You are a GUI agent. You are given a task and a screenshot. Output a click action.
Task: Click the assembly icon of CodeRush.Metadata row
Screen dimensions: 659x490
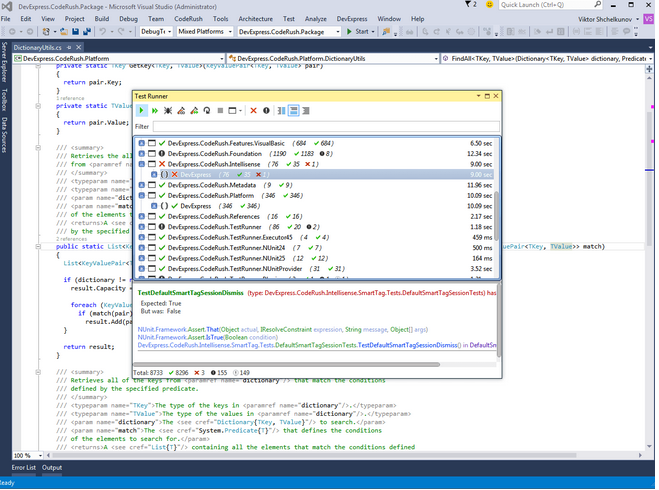[x=152, y=185]
